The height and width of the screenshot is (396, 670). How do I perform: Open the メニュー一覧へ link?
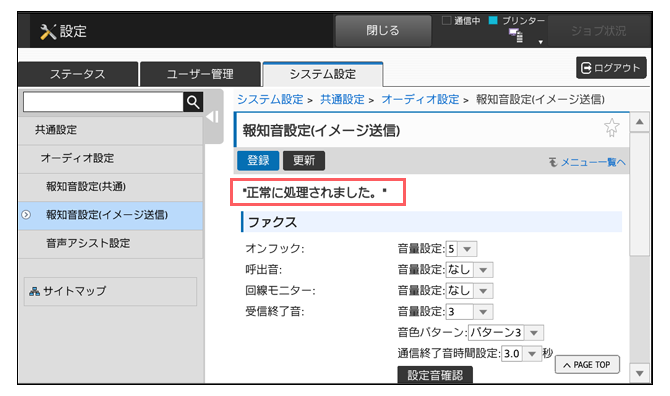[593, 162]
